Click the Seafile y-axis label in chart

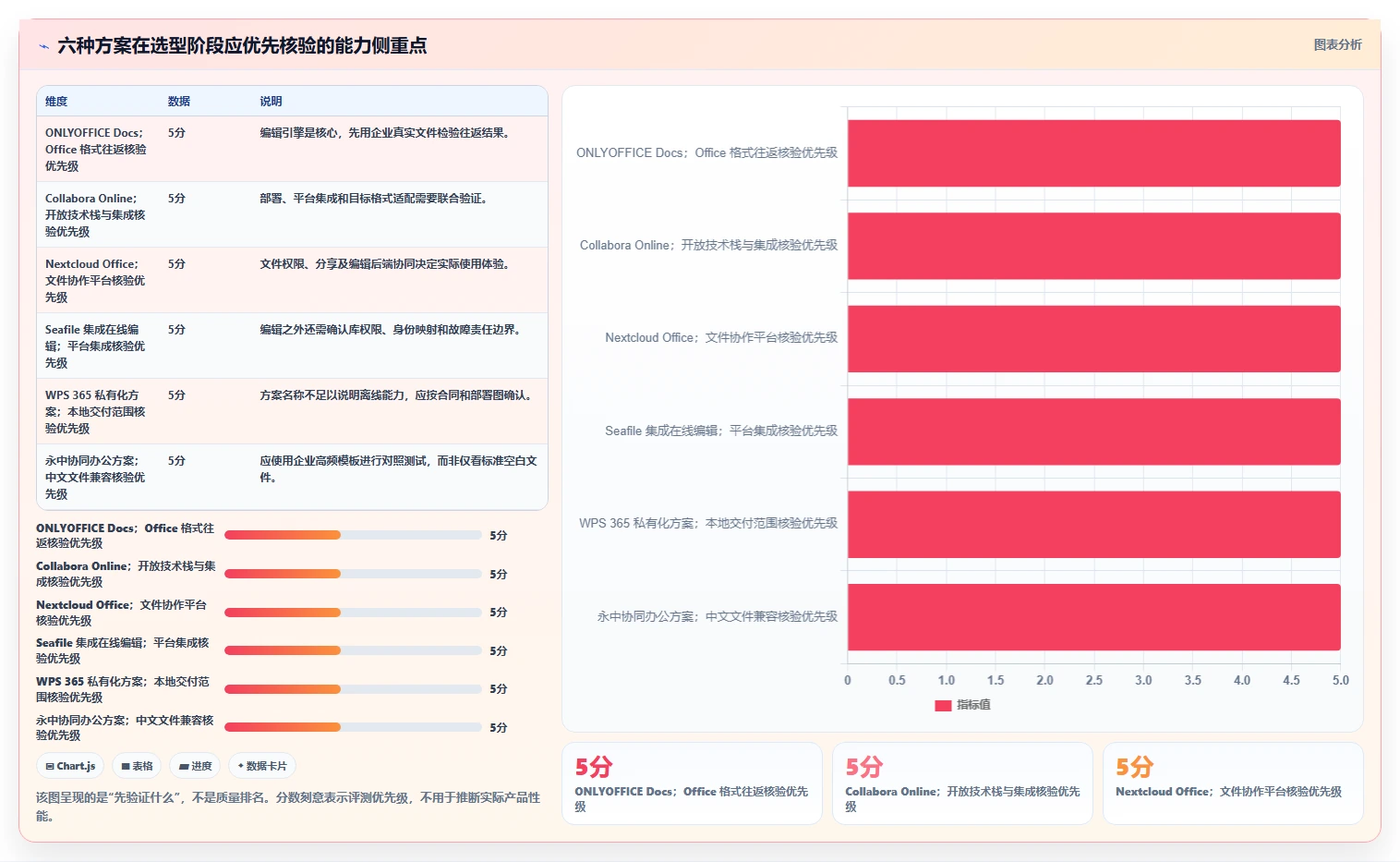click(721, 431)
